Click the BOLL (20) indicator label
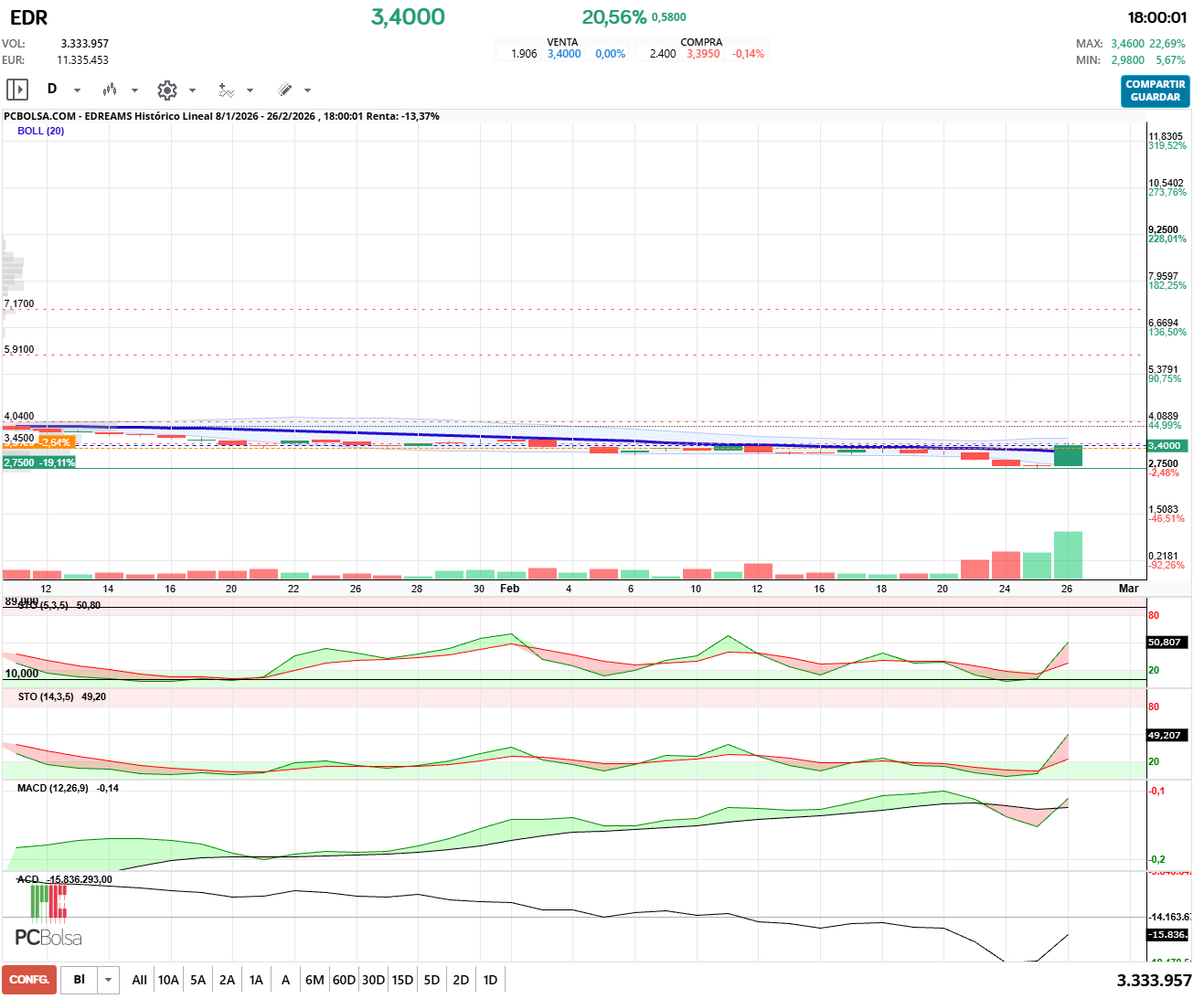 (x=41, y=131)
